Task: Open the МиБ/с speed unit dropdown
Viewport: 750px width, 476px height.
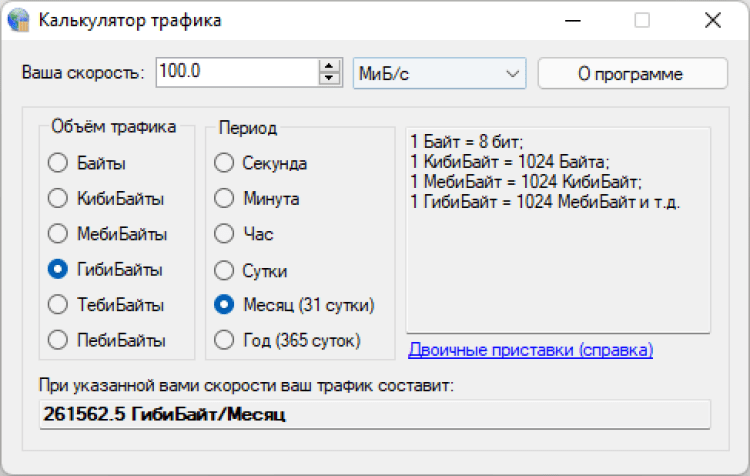Action: pyautogui.click(x=439, y=73)
